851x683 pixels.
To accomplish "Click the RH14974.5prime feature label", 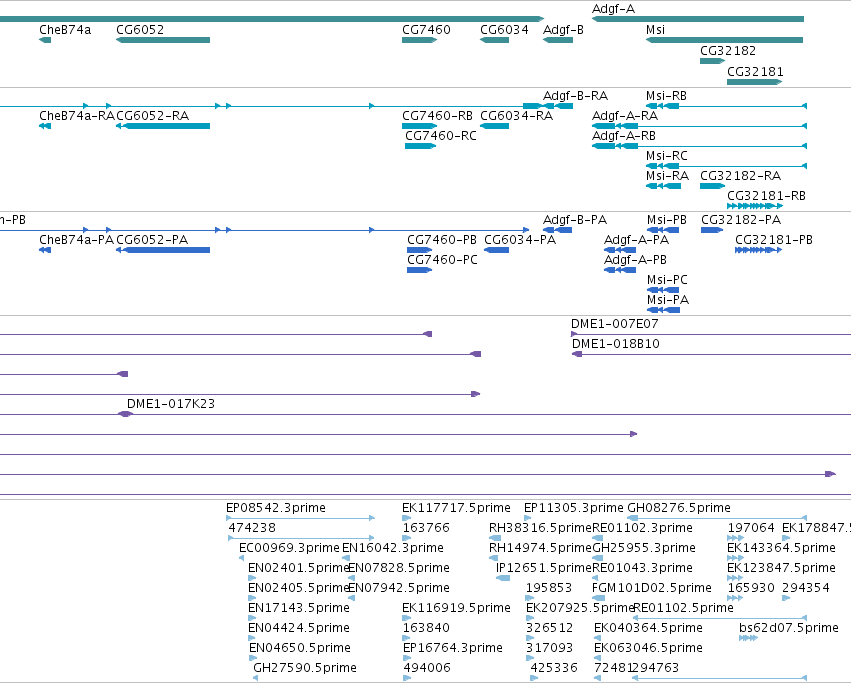I will (x=540, y=548).
